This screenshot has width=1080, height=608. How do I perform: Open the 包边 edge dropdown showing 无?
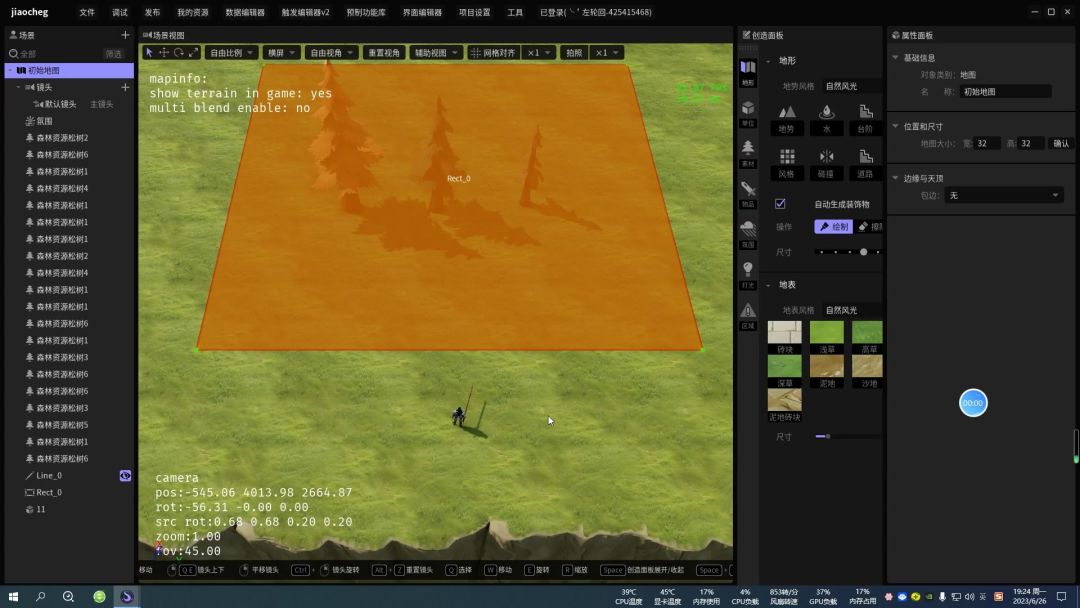click(x=1004, y=196)
